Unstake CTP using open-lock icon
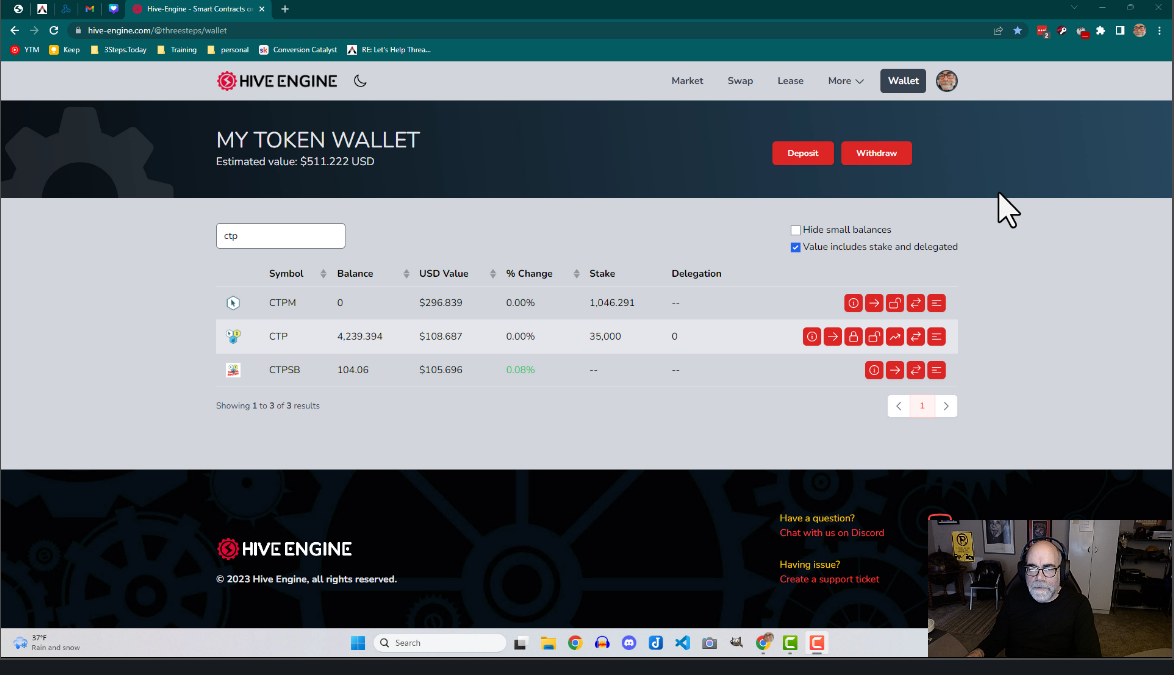Image resolution: width=1174 pixels, height=675 pixels. pos(874,337)
